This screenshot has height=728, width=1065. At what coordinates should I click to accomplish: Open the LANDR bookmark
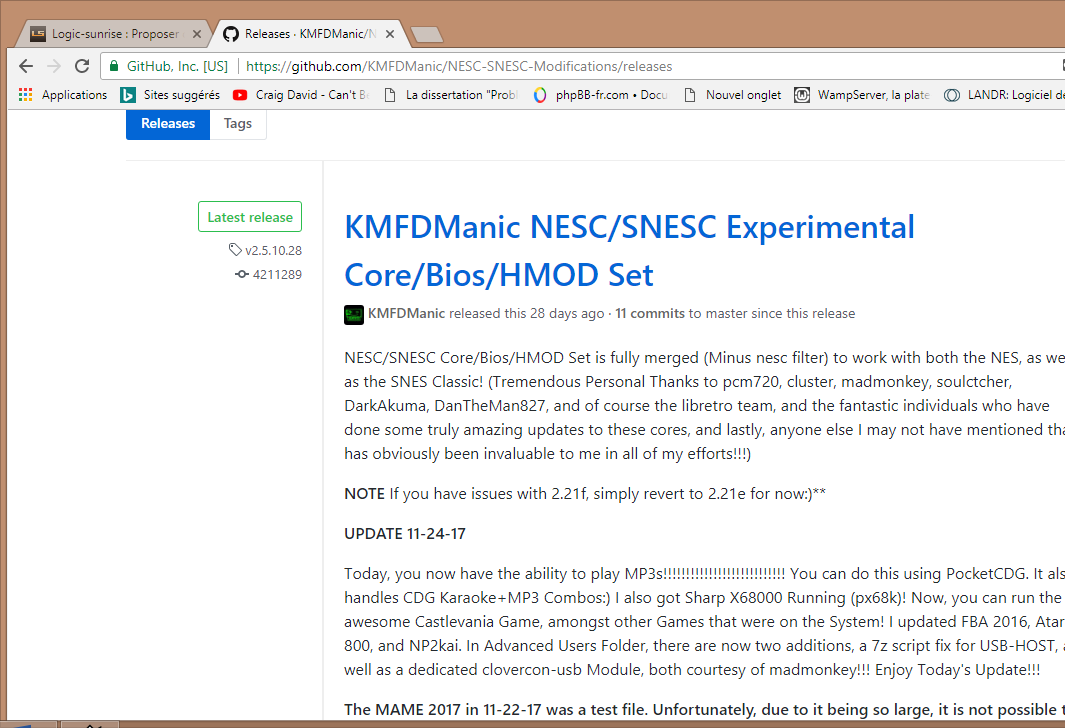1004,95
